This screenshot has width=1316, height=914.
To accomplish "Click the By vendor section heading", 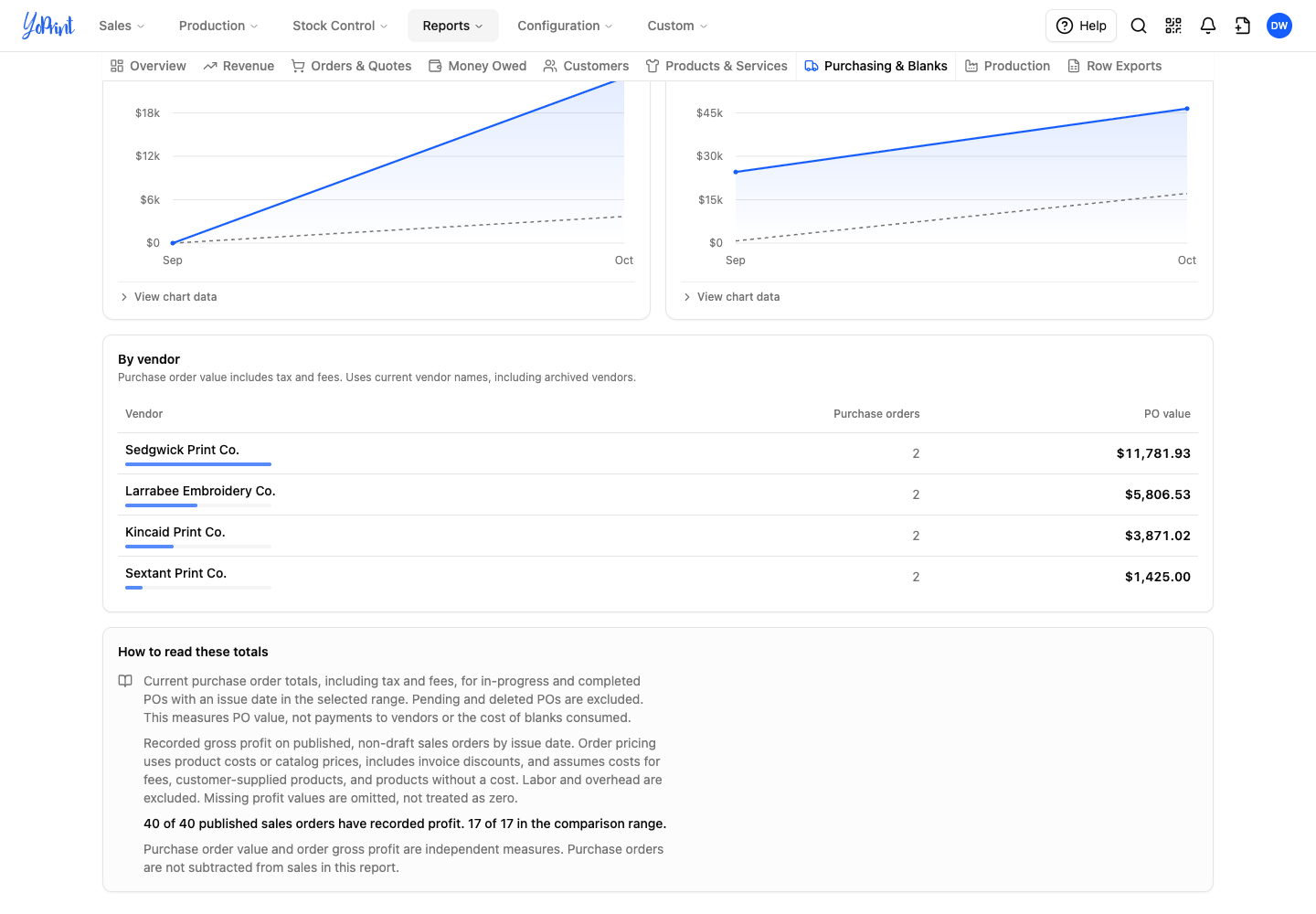I will [149, 359].
